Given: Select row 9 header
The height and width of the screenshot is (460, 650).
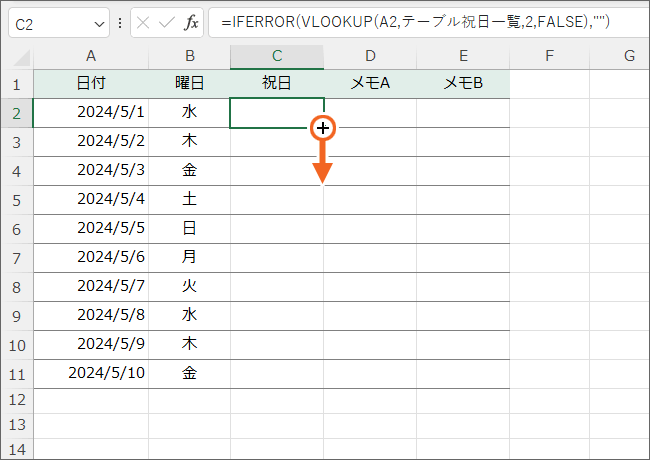Looking at the screenshot, I should click(x=17, y=317).
